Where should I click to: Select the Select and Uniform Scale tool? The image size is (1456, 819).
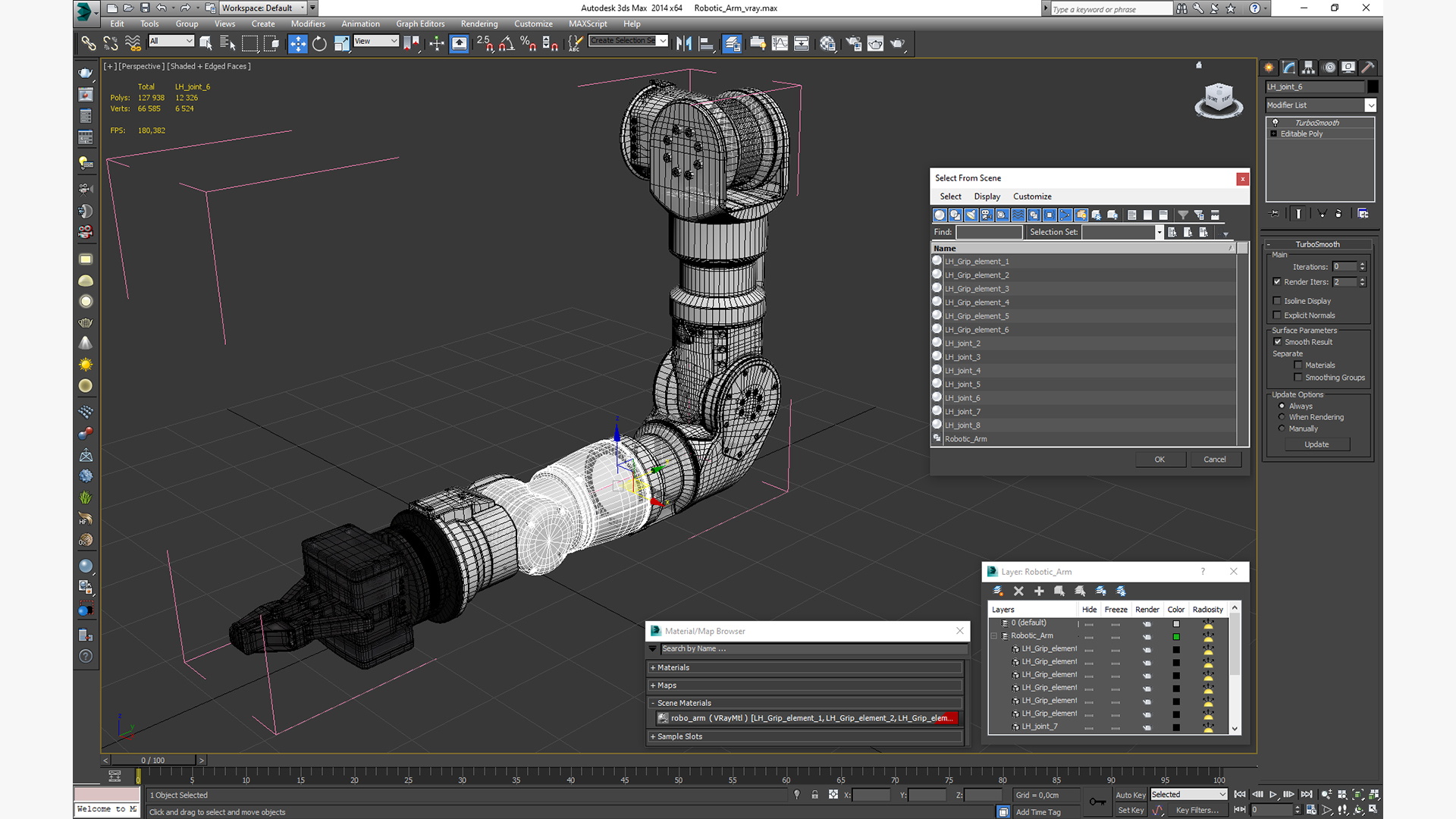click(341, 44)
